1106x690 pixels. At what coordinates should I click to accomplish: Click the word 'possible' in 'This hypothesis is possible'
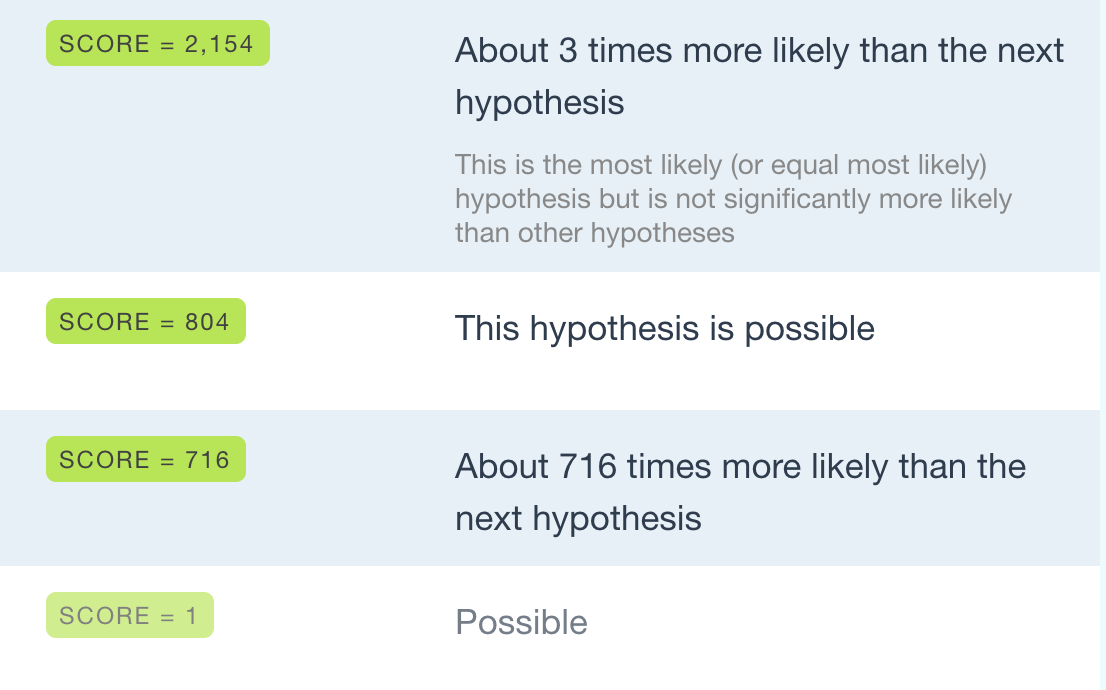[x=810, y=329]
